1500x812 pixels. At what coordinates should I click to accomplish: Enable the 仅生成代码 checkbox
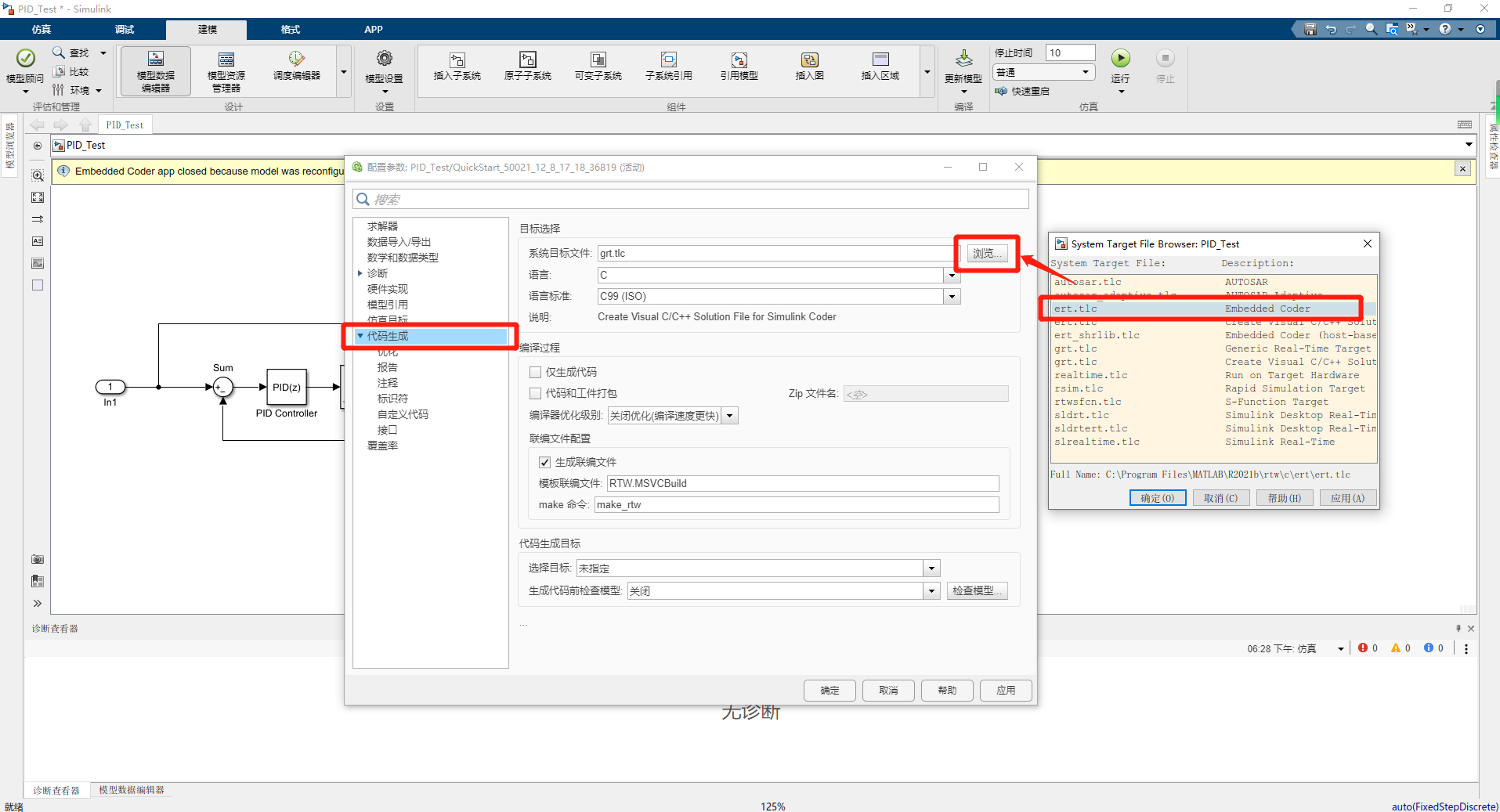[x=535, y=372]
